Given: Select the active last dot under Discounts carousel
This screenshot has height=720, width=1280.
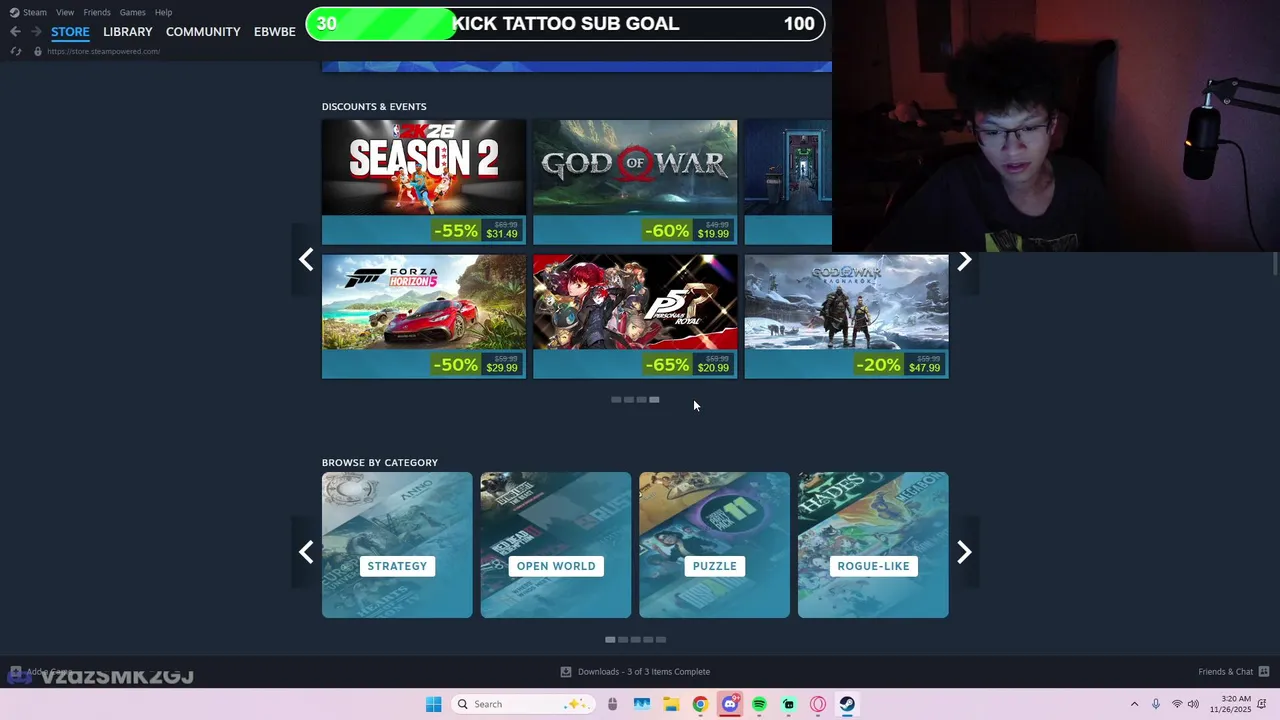Looking at the screenshot, I should pyautogui.click(x=654, y=400).
